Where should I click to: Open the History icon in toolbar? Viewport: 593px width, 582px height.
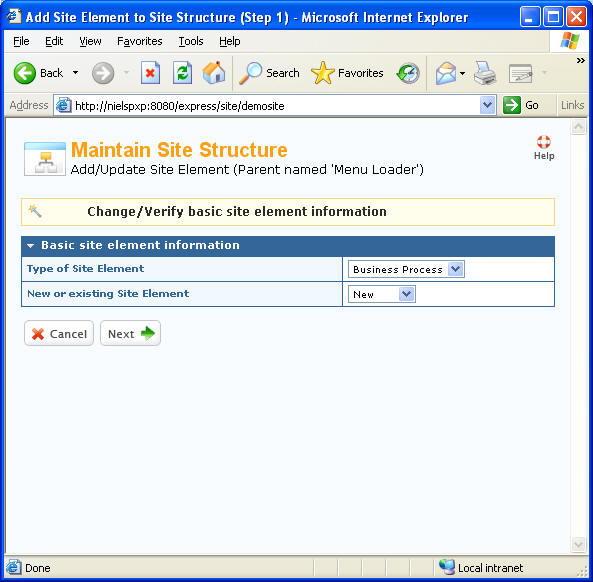[x=408, y=73]
